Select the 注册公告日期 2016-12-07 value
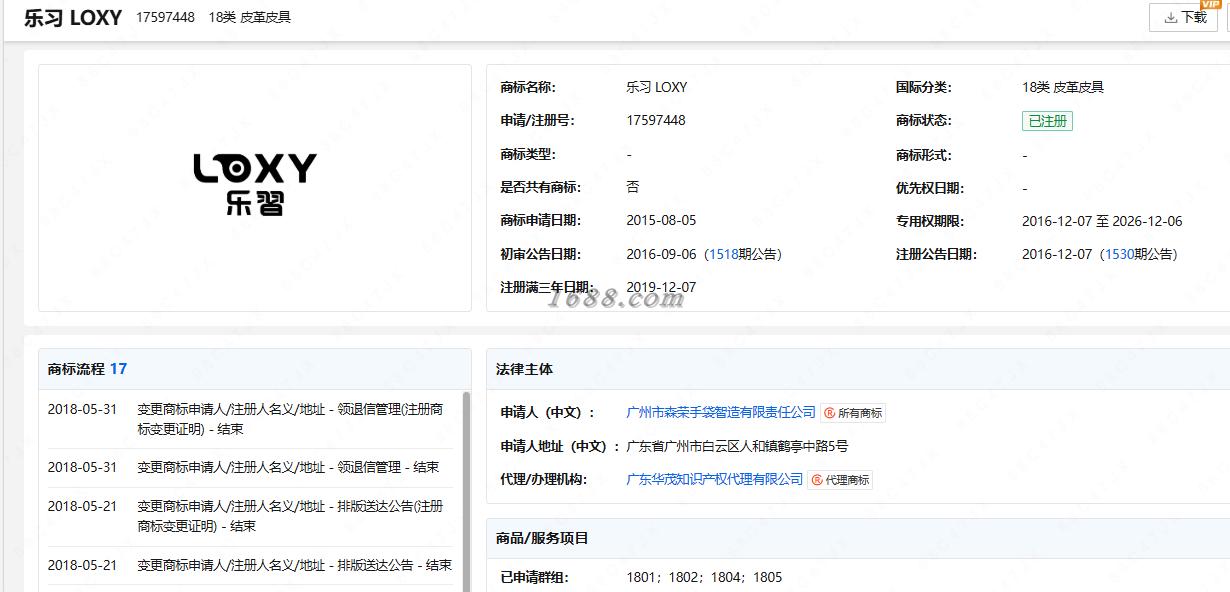The width and height of the screenshot is (1230, 592). (x=1057, y=254)
